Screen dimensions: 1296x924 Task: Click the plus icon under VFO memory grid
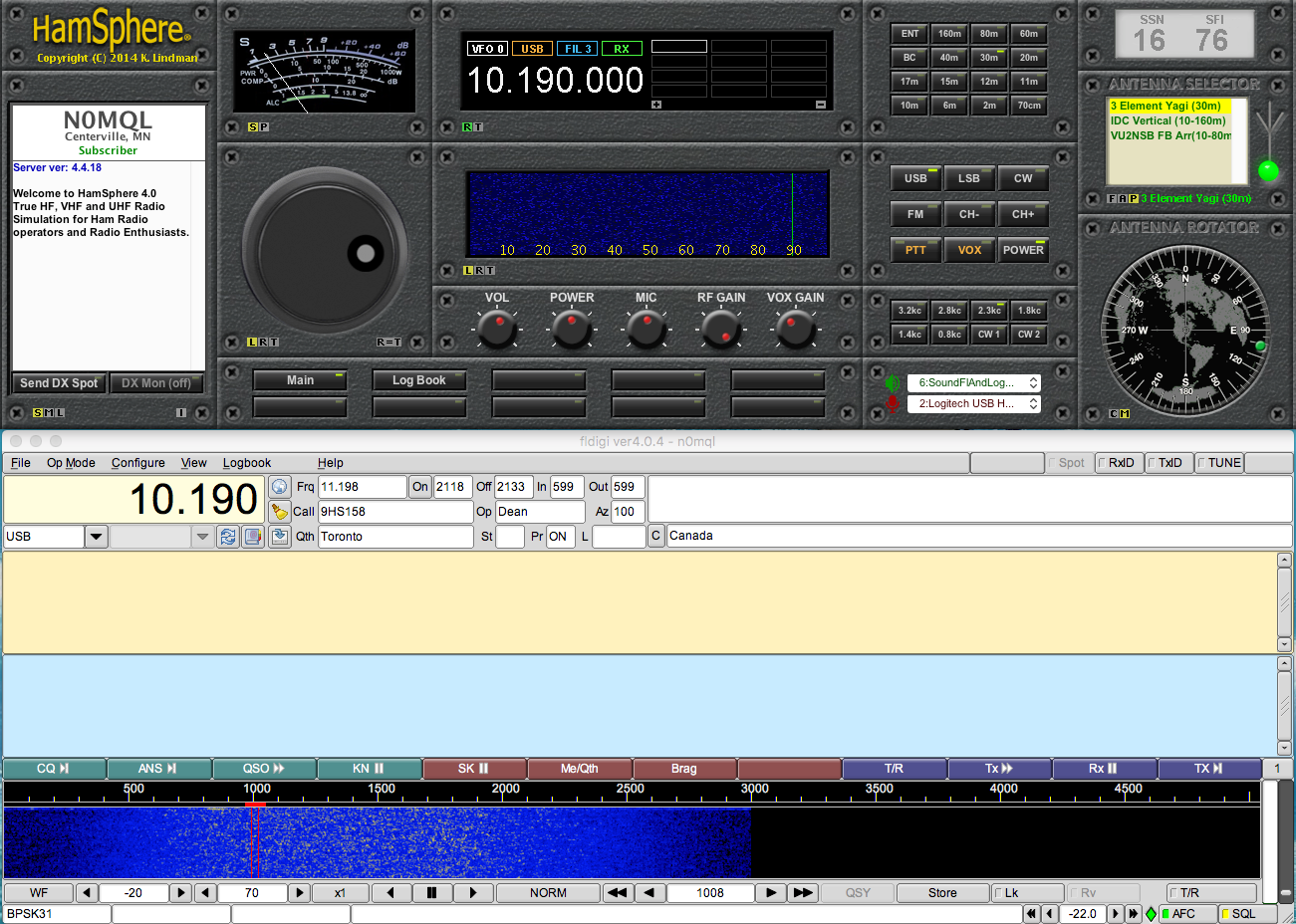tap(656, 105)
